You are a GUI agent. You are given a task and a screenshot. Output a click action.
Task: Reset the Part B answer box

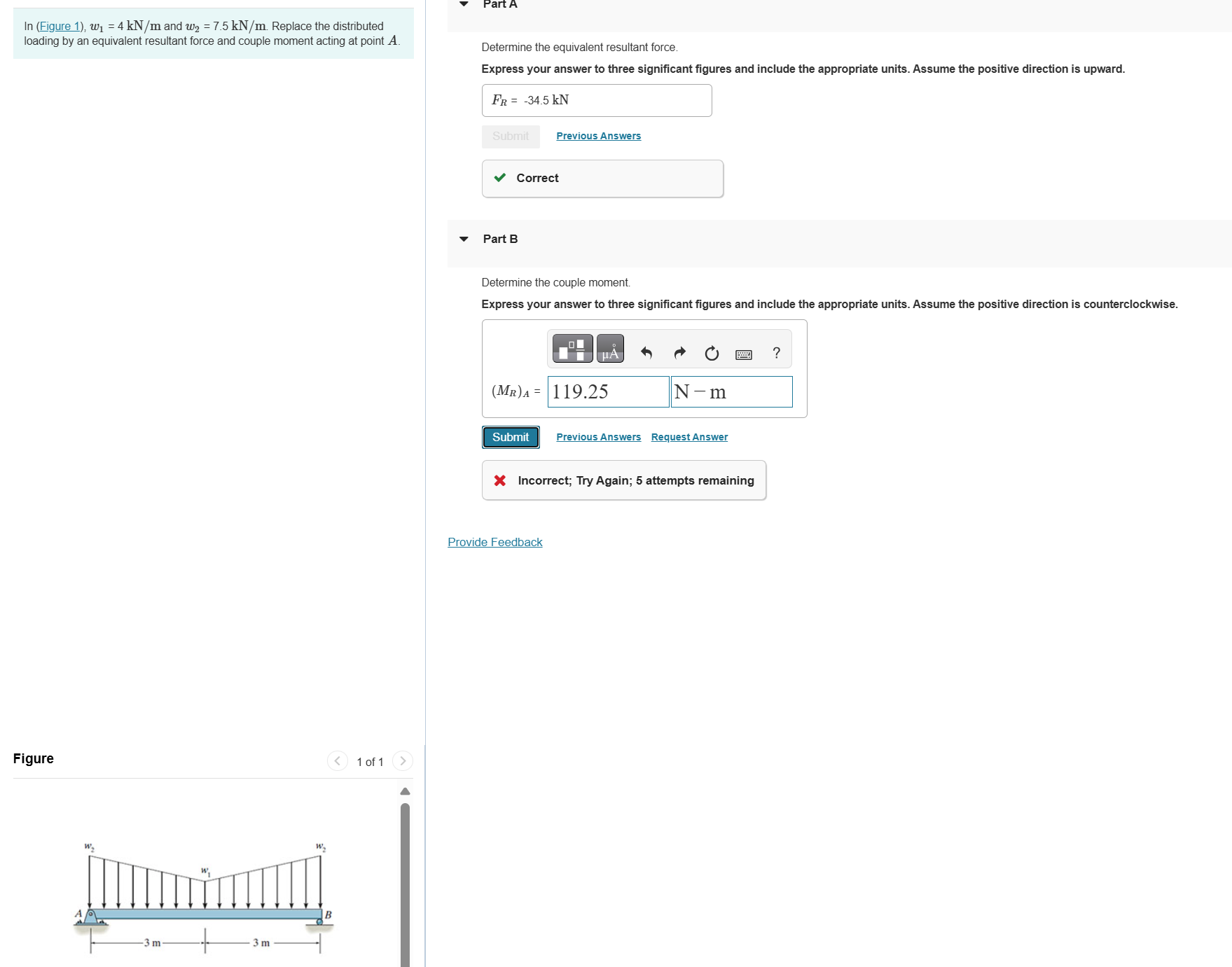pyautogui.click(x=712, y=353)
